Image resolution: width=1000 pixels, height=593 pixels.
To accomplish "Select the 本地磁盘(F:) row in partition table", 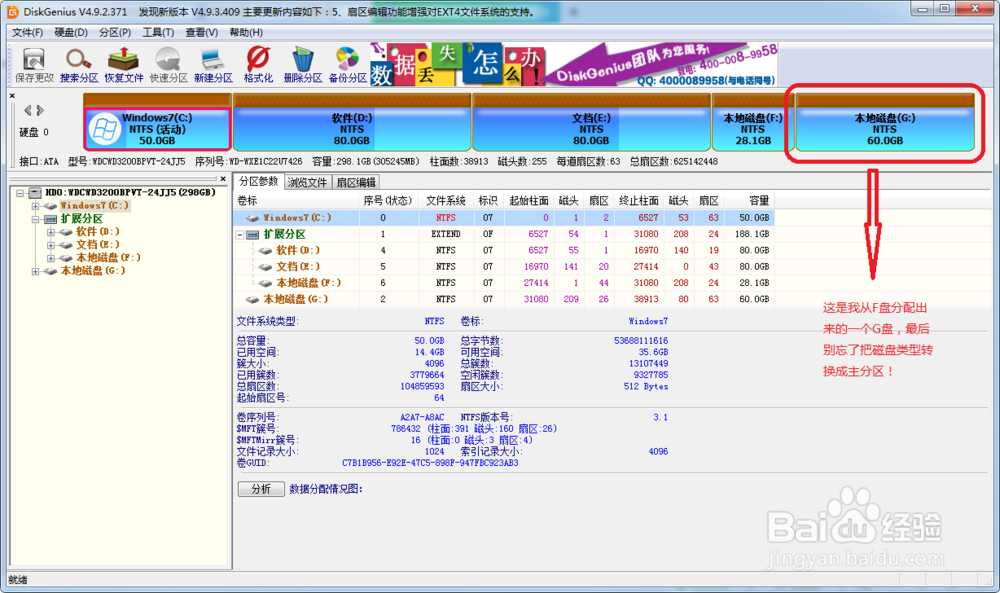I will tap(504, 283).
